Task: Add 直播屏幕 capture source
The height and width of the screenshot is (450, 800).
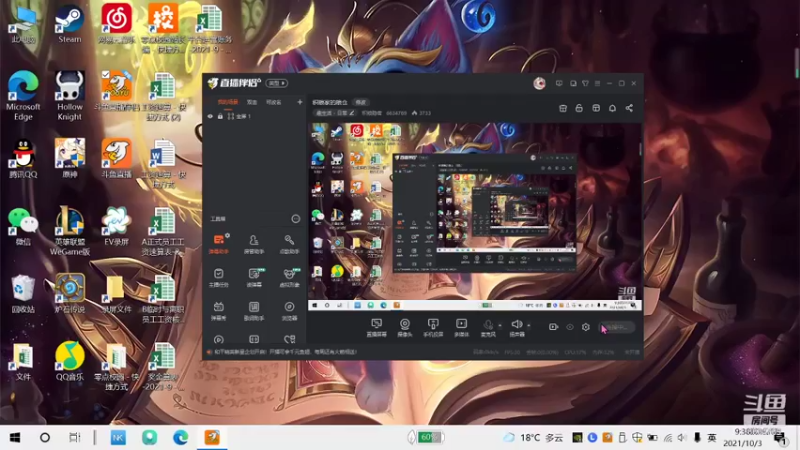Action: point(377,327)
